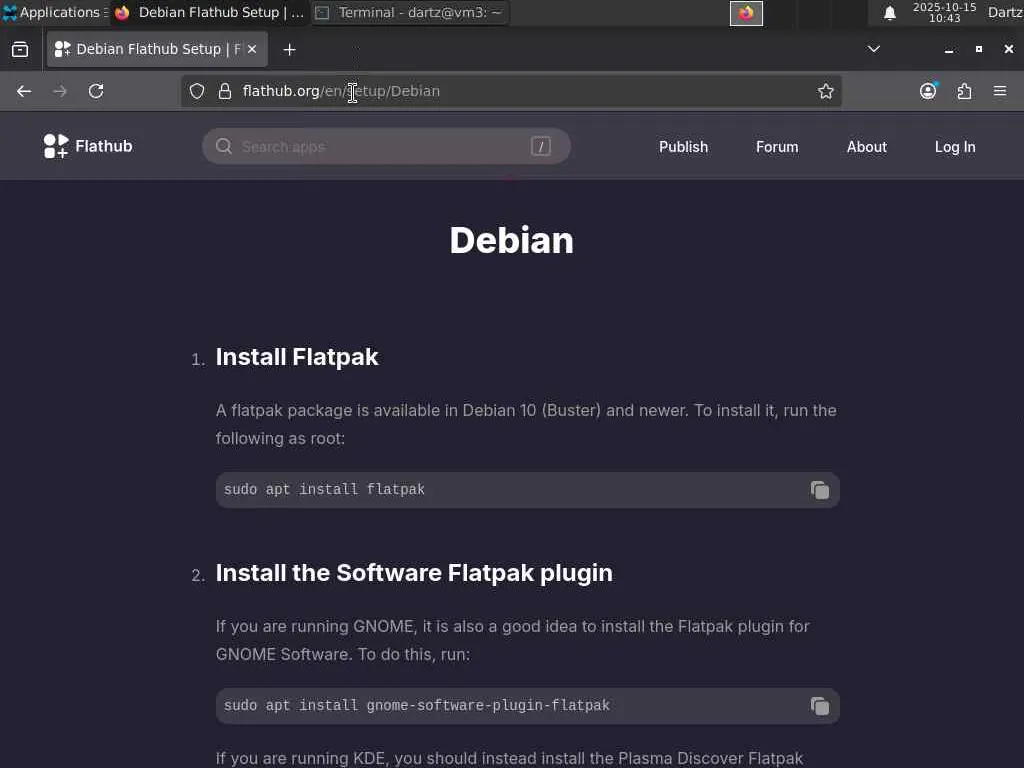The width and height of the screenshot is (1024, 768).
Task: Click Log In
Action: tap(955, 147)
